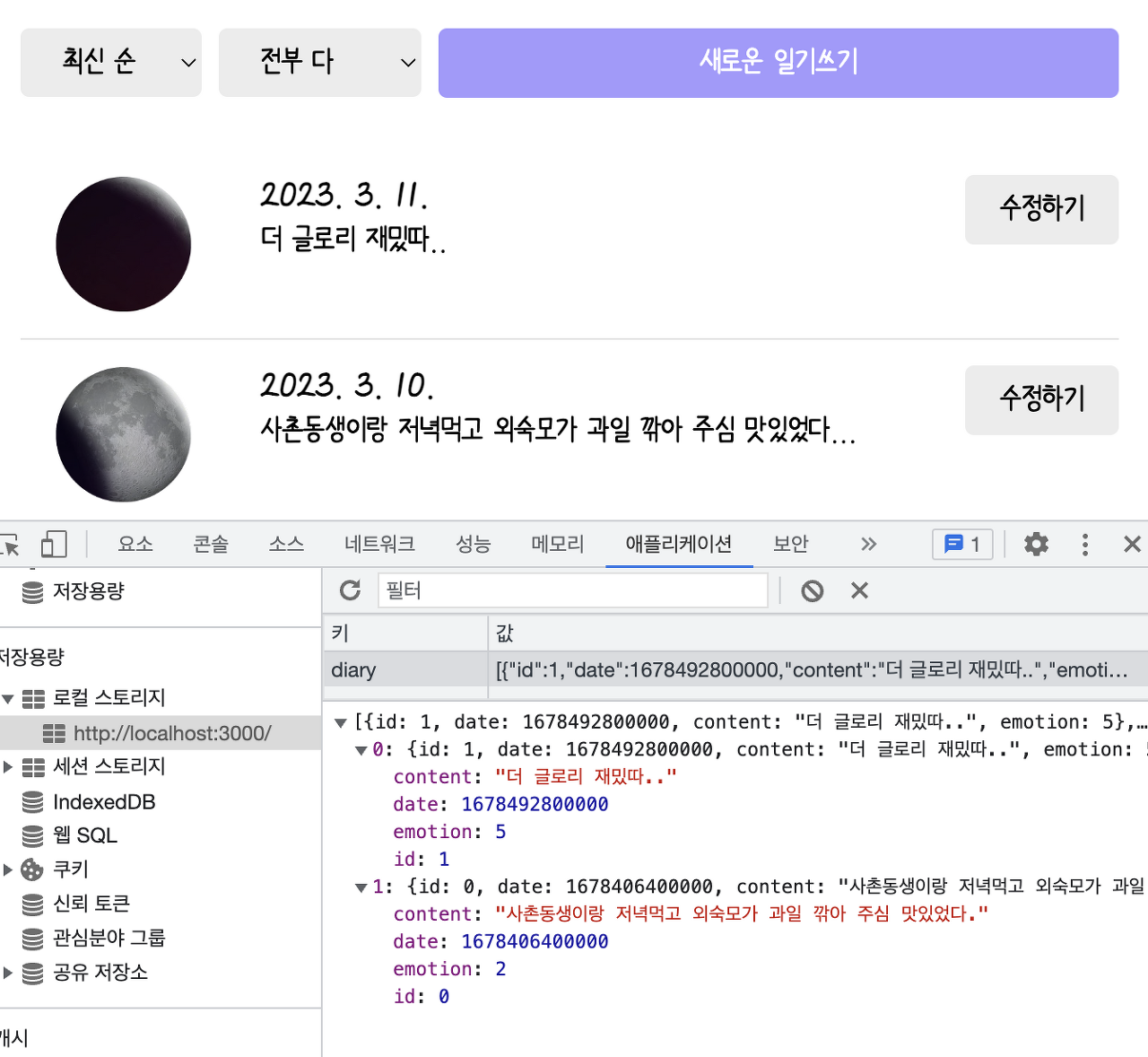Switch to the 성능 tab
1148x1057 pixels.
point(473,544)
